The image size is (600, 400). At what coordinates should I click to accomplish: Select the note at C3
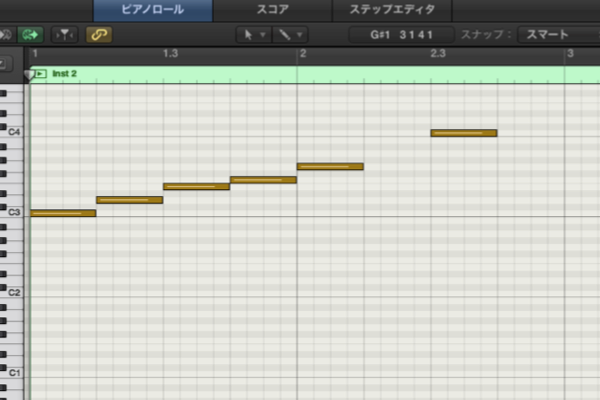(63, 213)
